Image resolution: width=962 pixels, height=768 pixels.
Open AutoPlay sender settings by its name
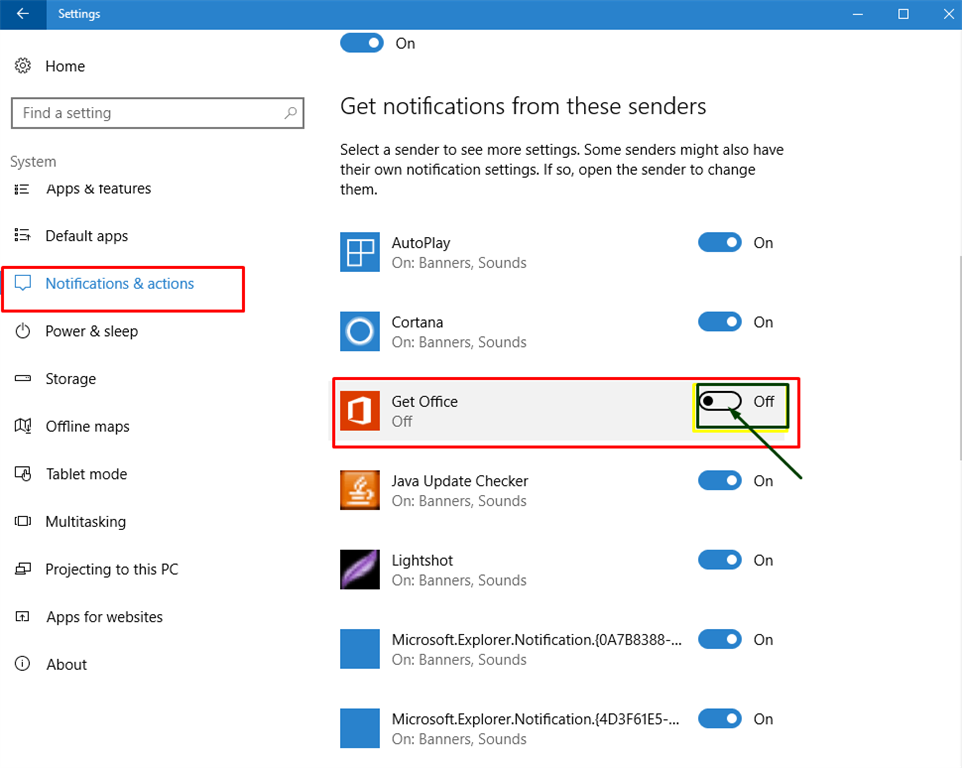pyautogui.click(x=421, y=243)
